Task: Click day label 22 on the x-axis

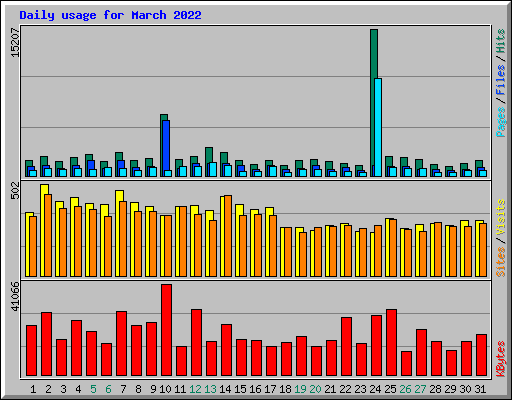Action: click(345, 389)
